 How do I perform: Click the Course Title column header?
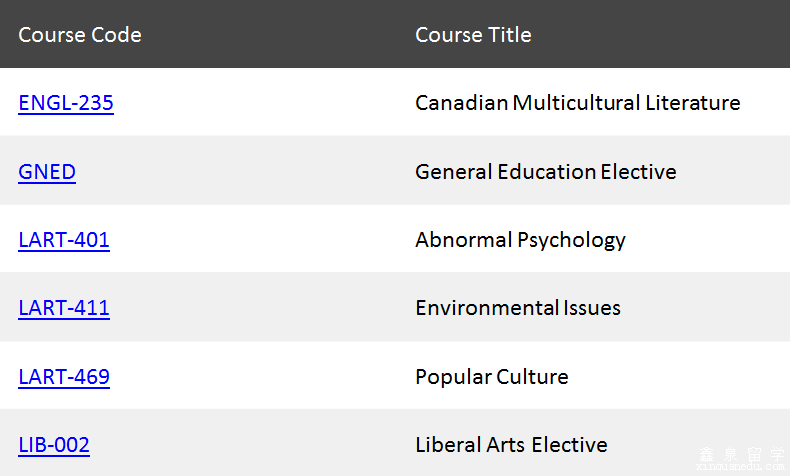pos(473,35)
